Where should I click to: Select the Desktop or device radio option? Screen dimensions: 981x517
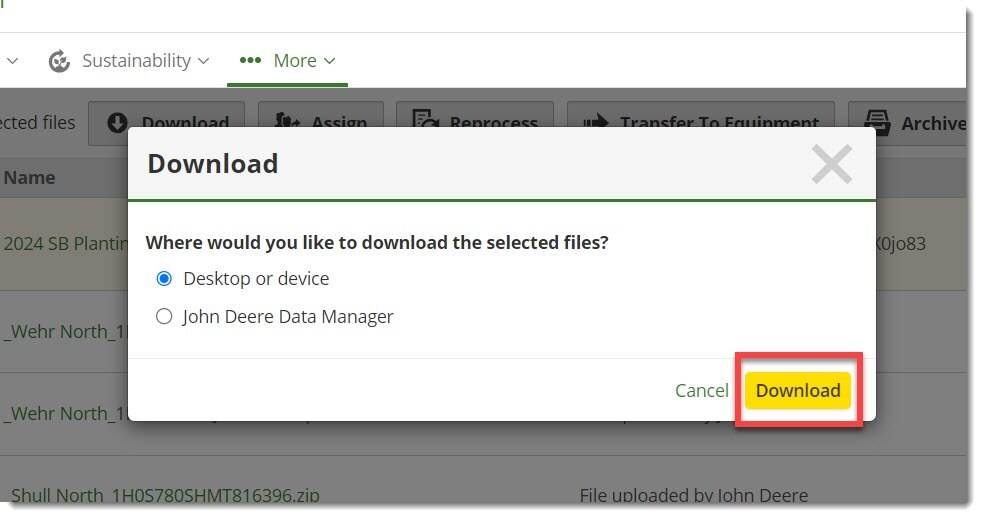pyautogui.click(x=165, y=279)
